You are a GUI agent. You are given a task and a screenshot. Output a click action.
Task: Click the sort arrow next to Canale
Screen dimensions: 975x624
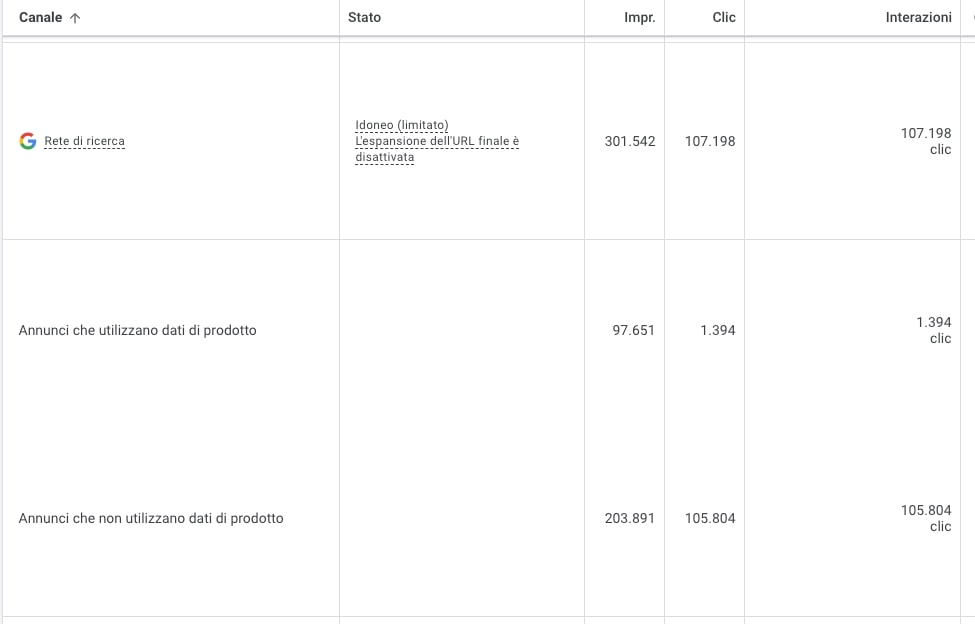[x=75, y=18]
